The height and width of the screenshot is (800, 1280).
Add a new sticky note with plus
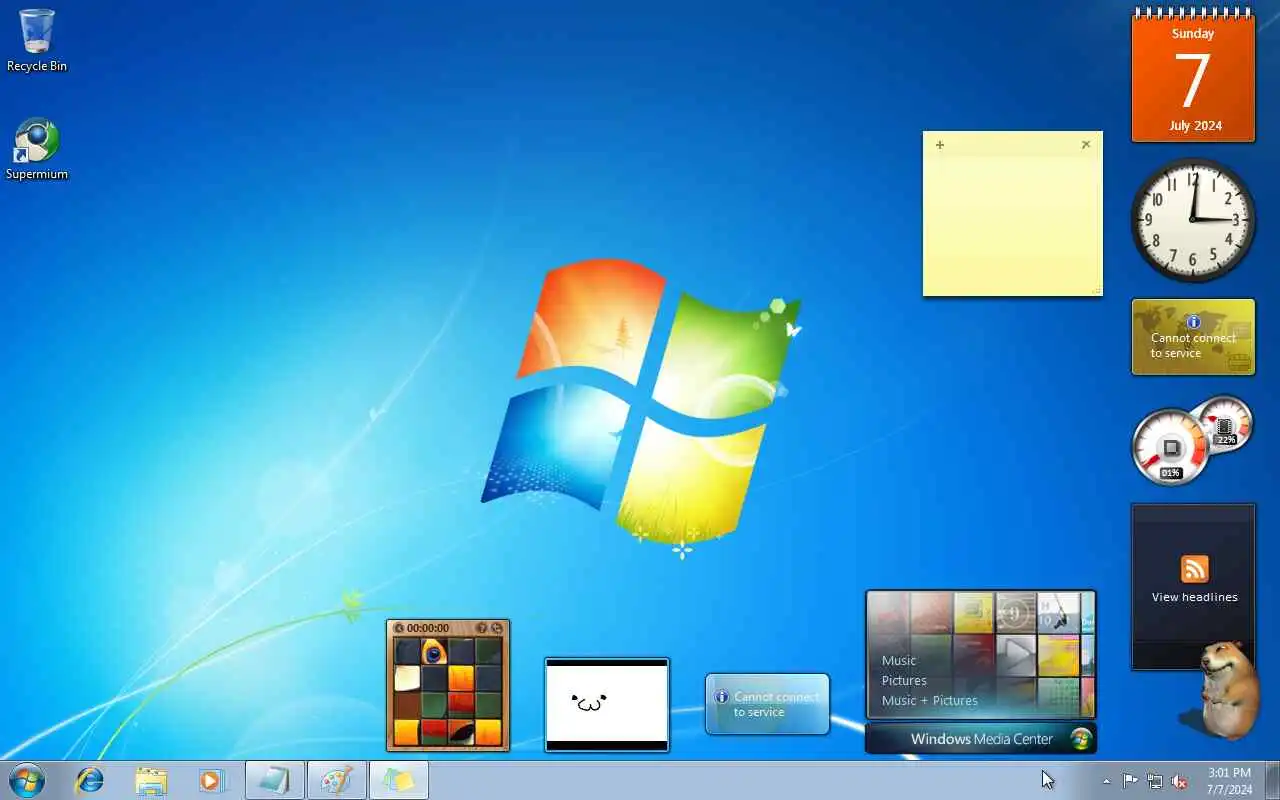(940, 145)
